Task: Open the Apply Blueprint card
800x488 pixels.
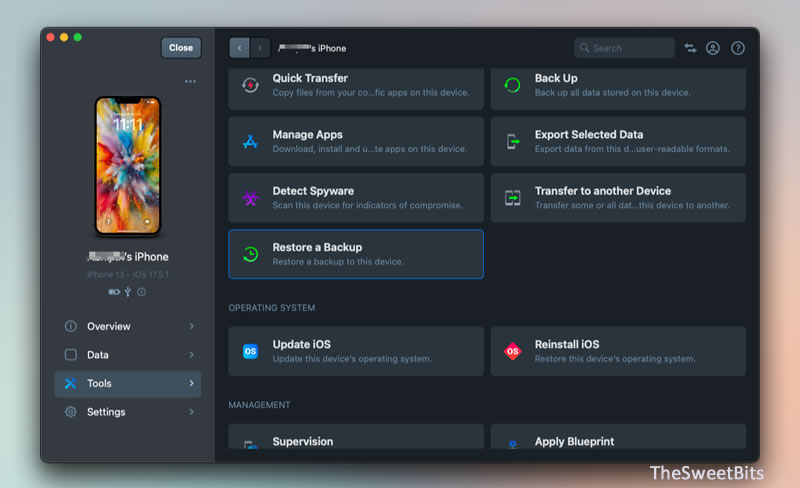Action: click(618, 437)
